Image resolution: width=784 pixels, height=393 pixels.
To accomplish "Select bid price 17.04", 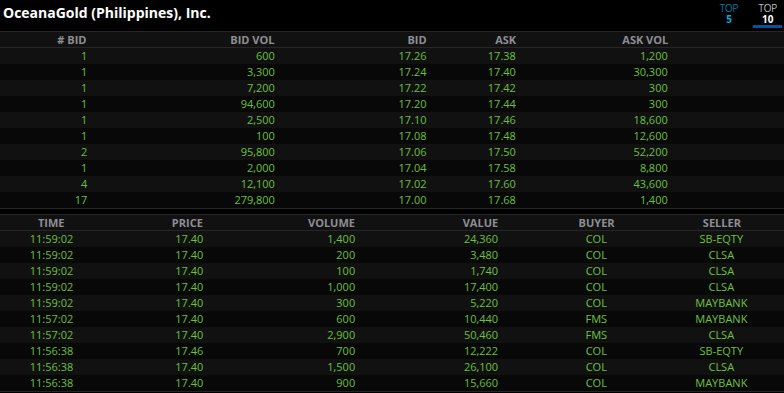I will coord(412,168).
